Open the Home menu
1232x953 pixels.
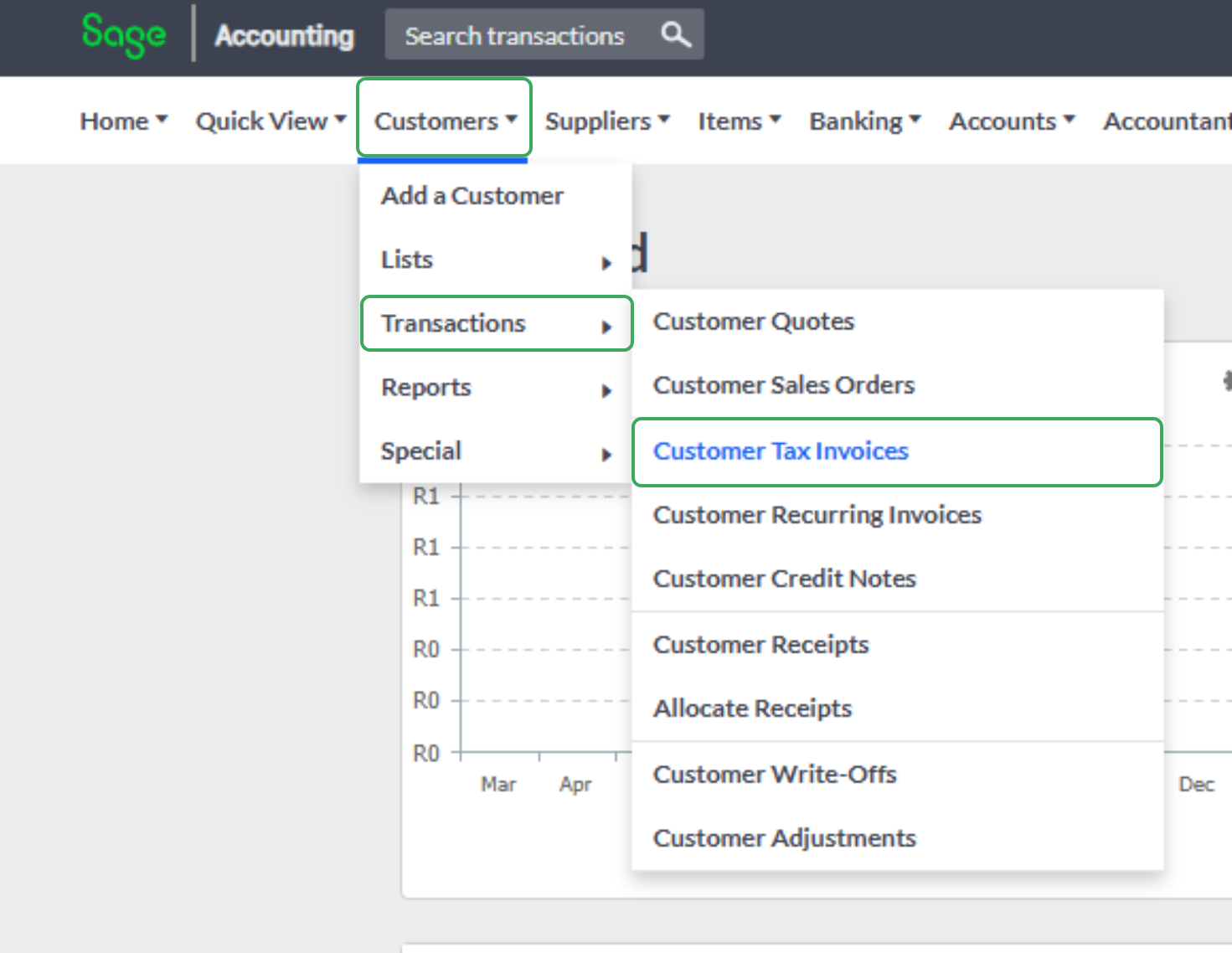(124, 121)
